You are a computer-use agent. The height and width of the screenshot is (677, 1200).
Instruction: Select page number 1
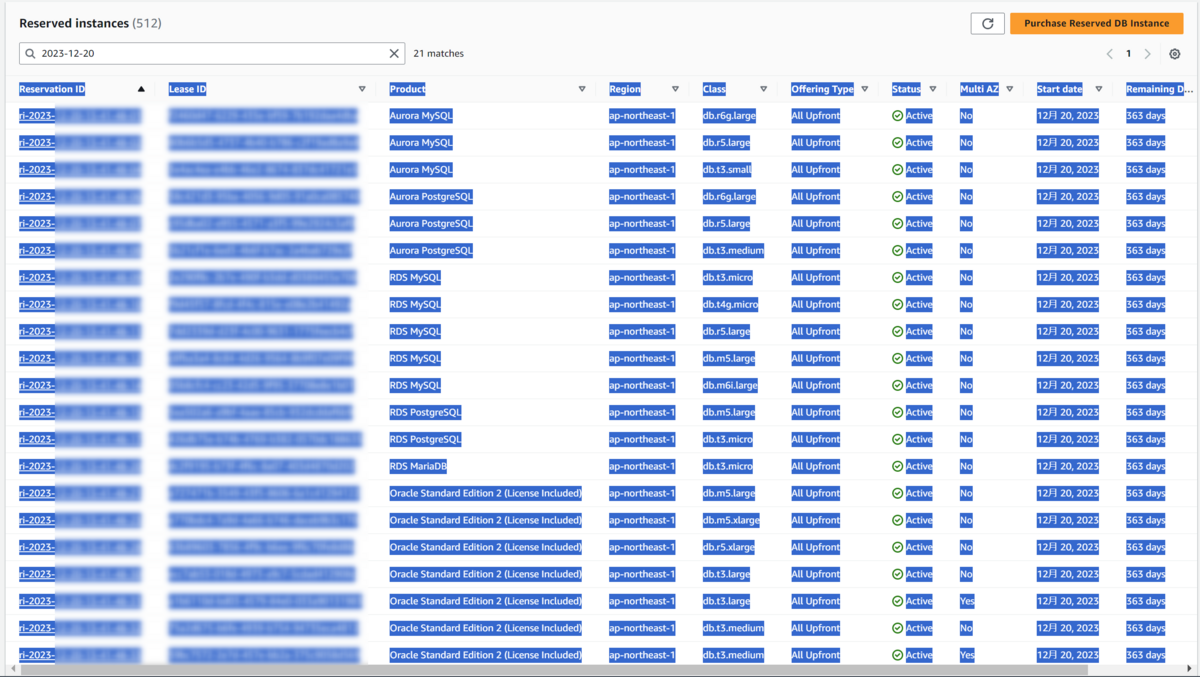1128,54
